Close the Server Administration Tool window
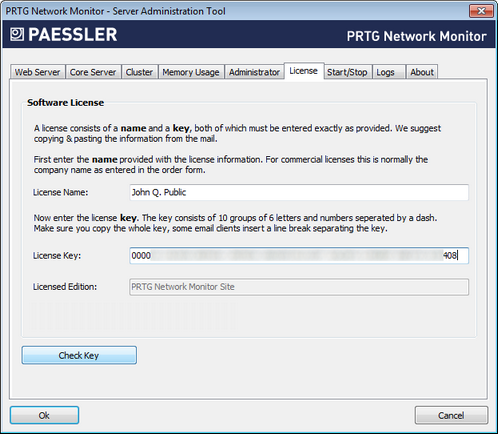Screen dimensions: 498x434 point(481,11)
